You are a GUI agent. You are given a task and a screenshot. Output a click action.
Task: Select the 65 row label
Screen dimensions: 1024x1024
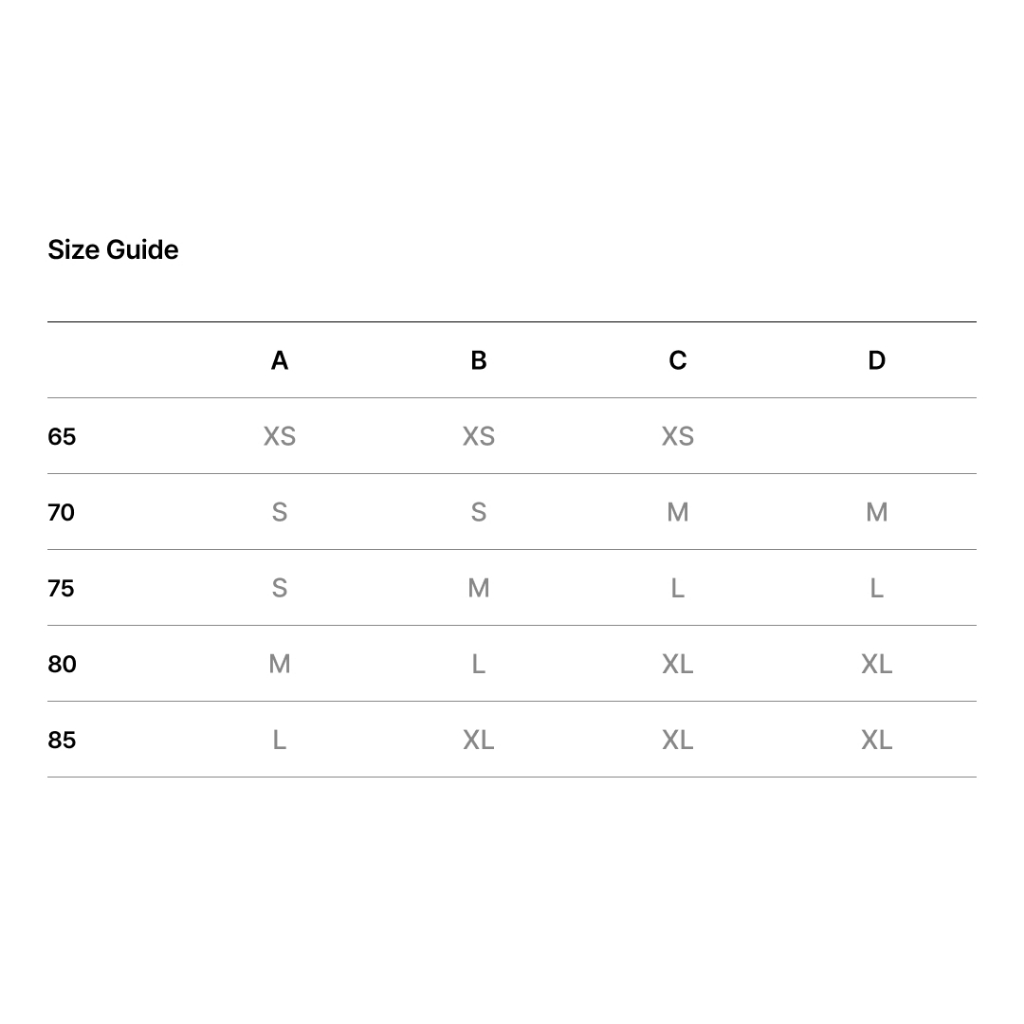click(x=62, y=436)
